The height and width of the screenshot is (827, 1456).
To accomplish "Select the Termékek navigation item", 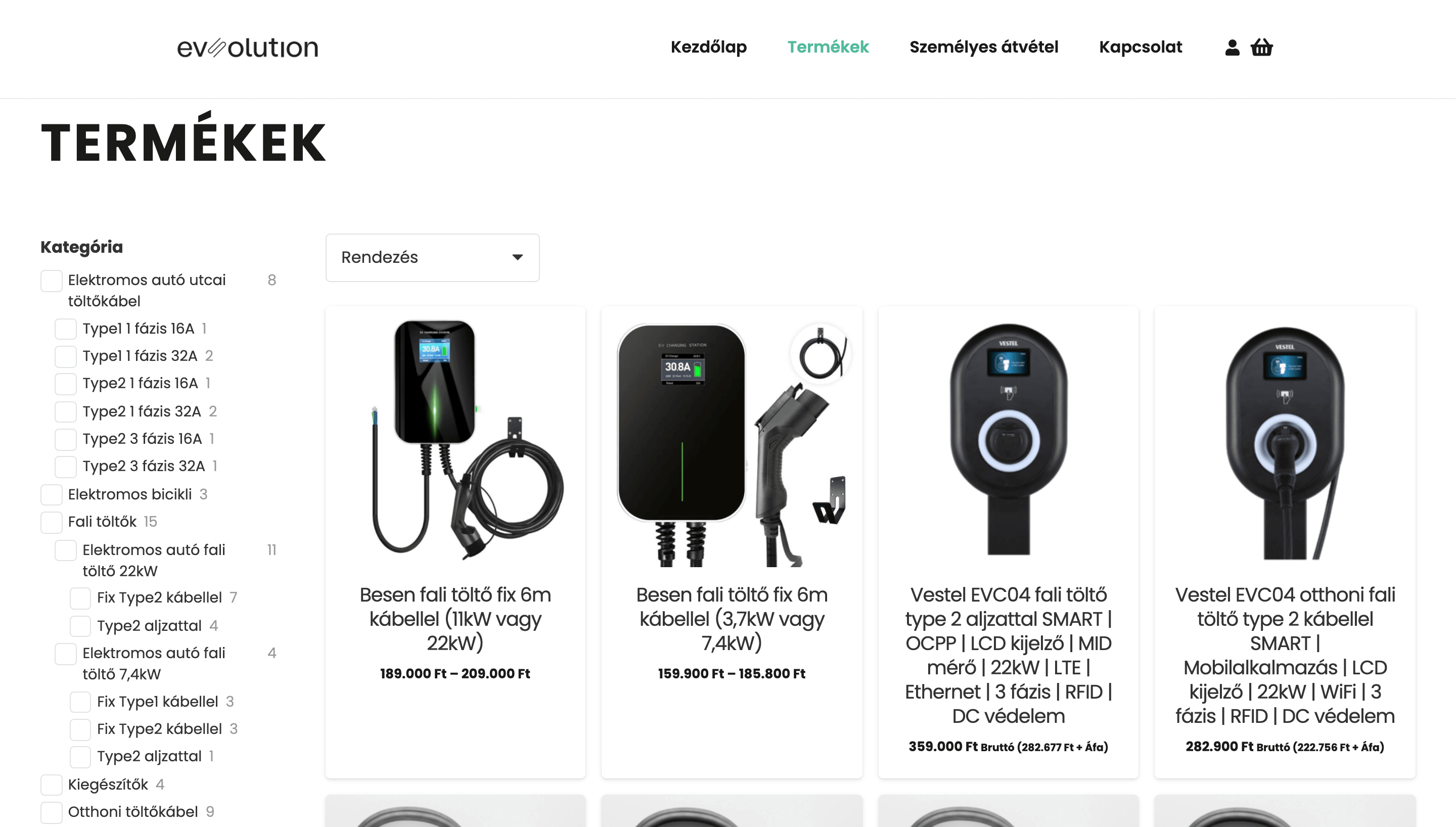I will click(x=828, y=47).
